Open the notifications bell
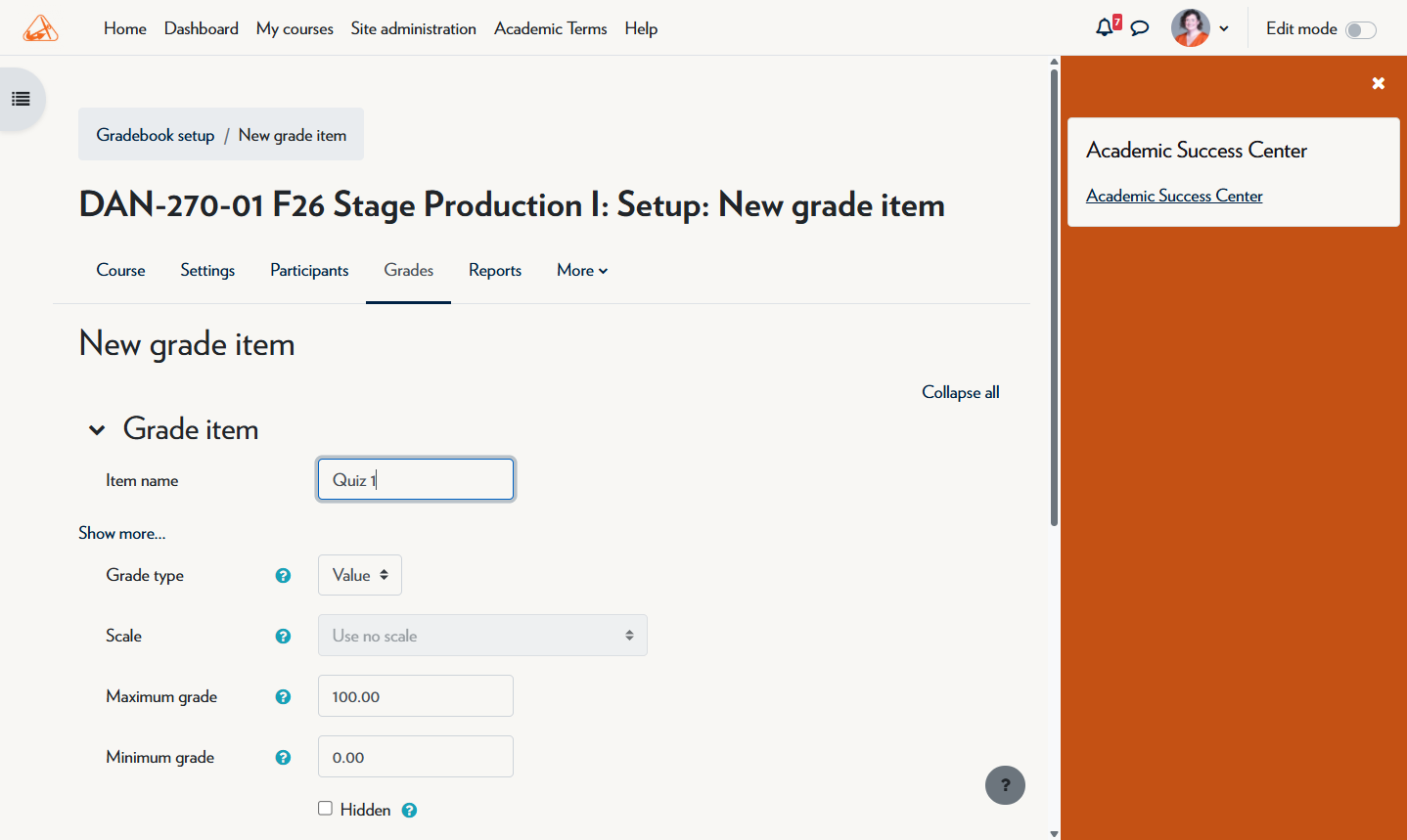The height and width of the screenshot is (840, 1407). [1105, 27]
